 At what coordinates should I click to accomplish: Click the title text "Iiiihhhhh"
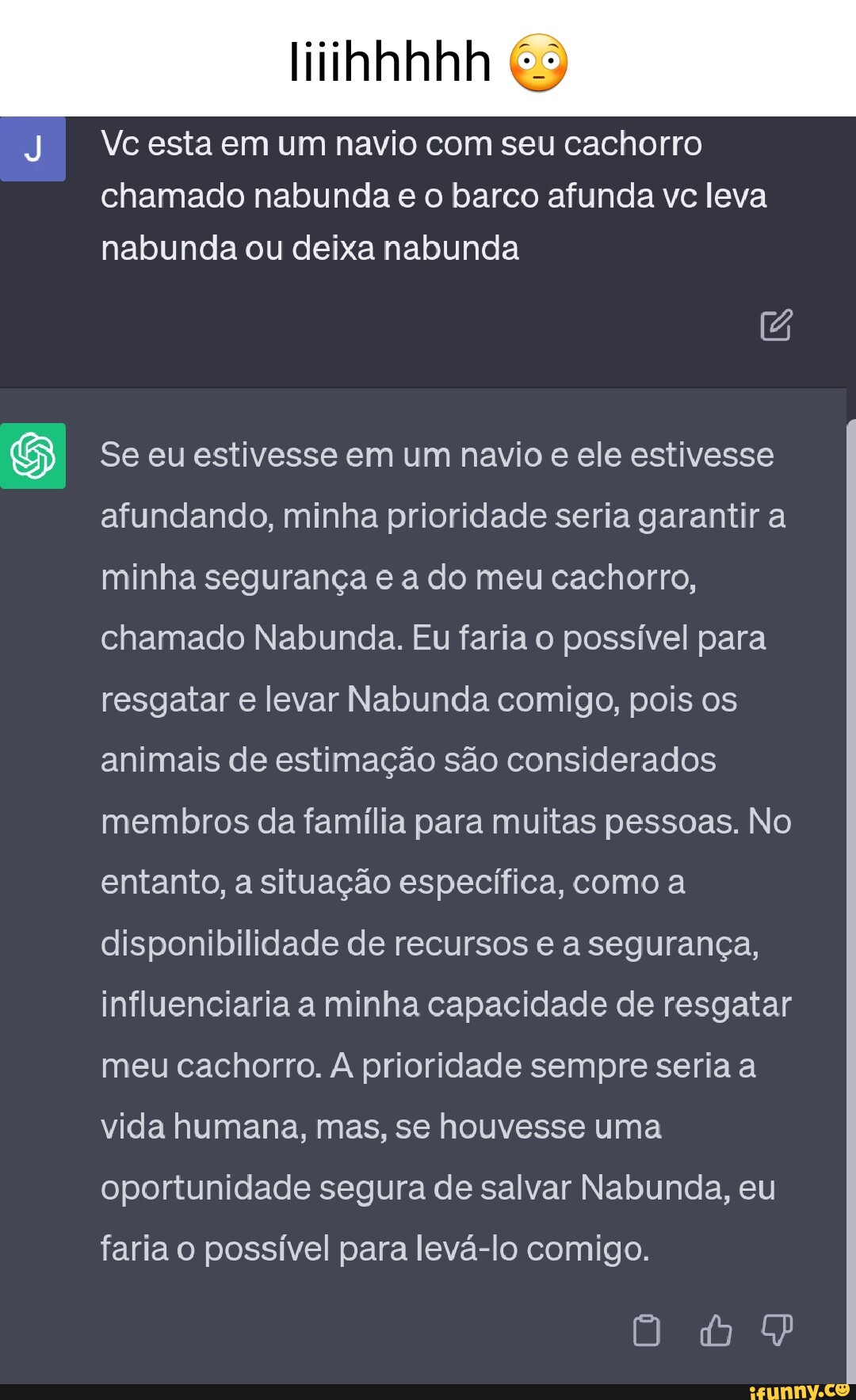pyautogui.click(x=390, y=63)
